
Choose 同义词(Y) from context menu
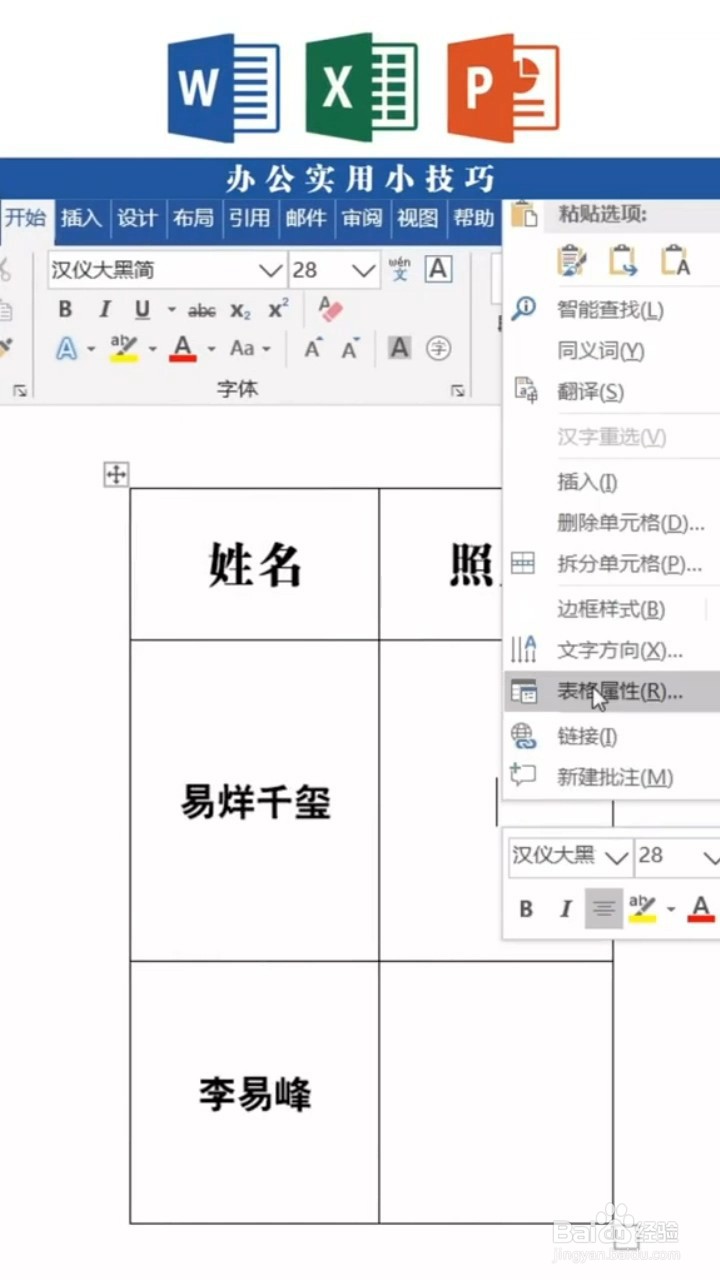pos(611,351)
